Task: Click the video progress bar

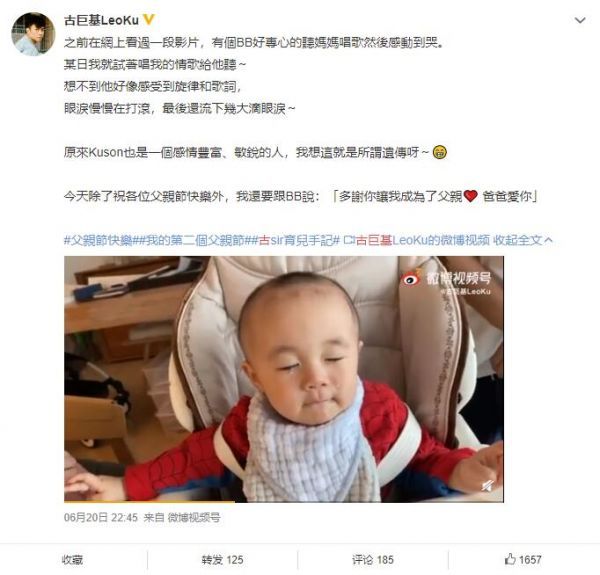Action: coord(284,501)
